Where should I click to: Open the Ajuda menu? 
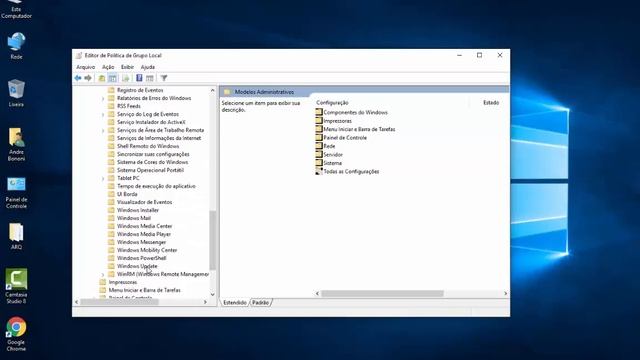point(148,67)
